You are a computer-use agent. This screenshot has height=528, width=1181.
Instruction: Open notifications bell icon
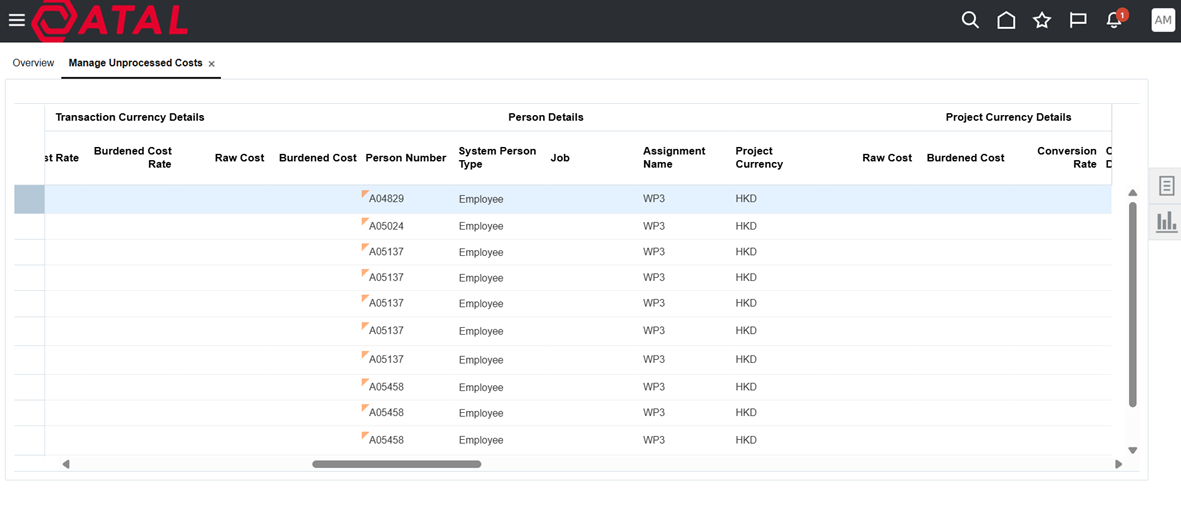click(x=1114, y=20)
